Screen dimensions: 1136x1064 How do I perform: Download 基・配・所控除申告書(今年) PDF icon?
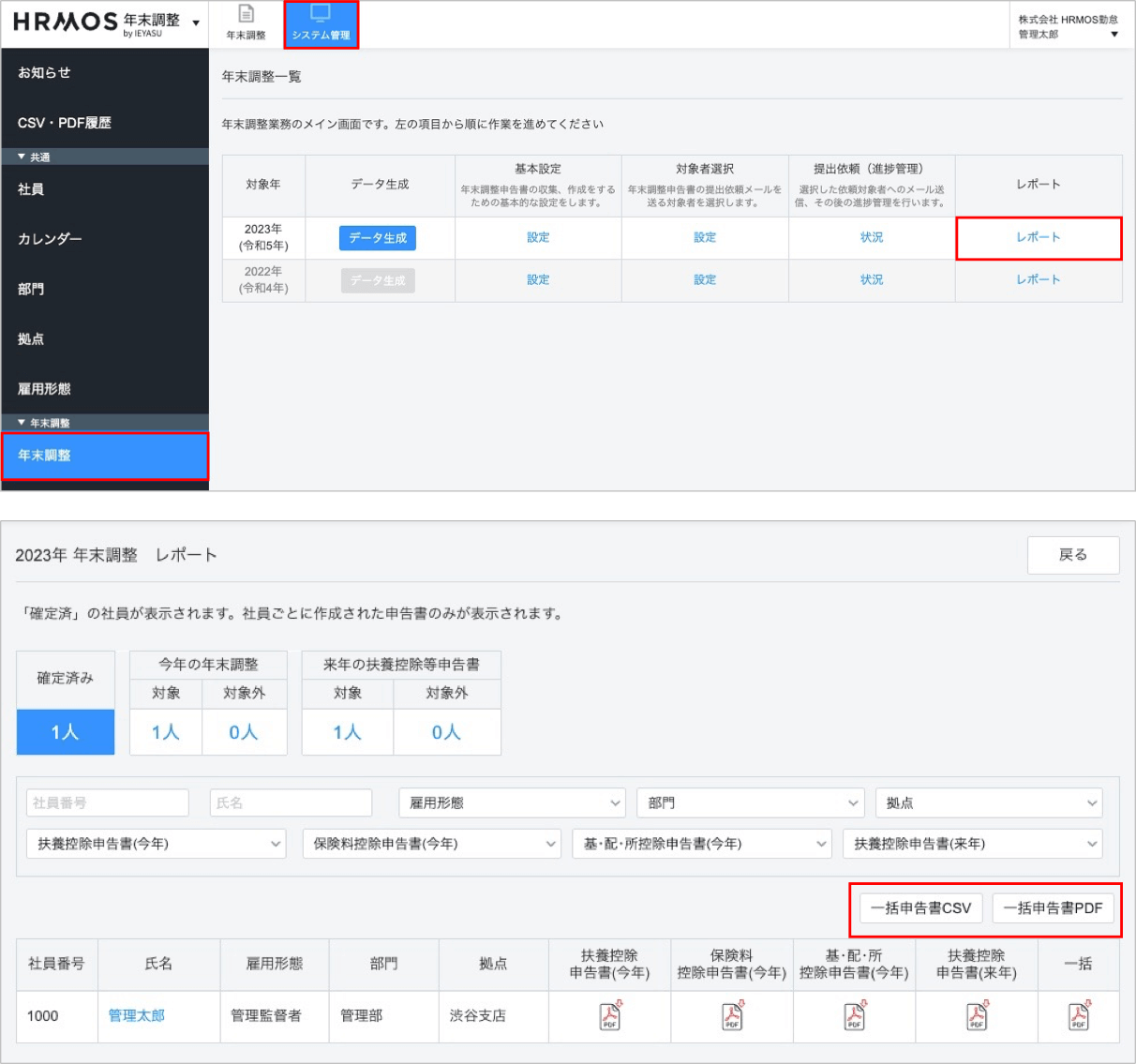point(854,1016)
